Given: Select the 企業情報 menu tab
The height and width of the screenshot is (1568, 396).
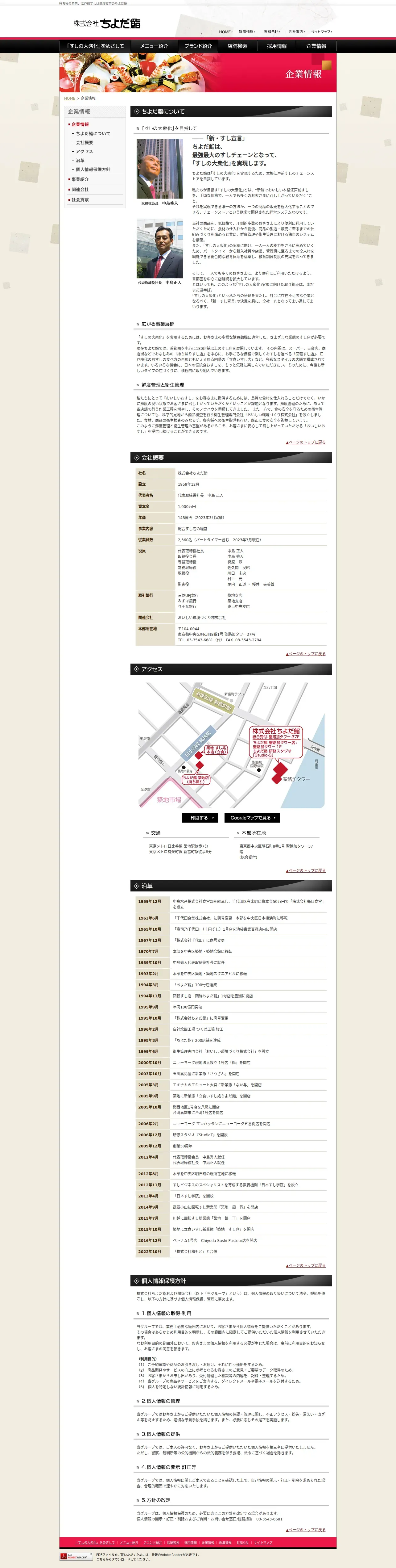Looking at the screenshot, I should [316, 46].
